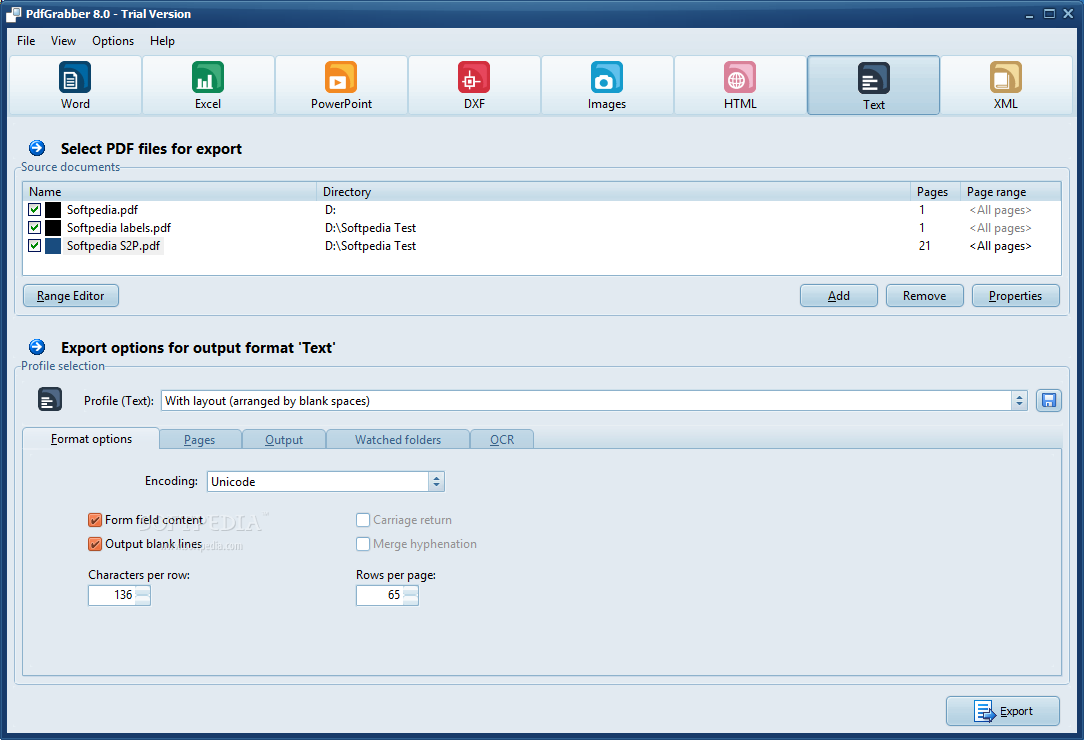Switch to the OCR tab

pos(502,439)
